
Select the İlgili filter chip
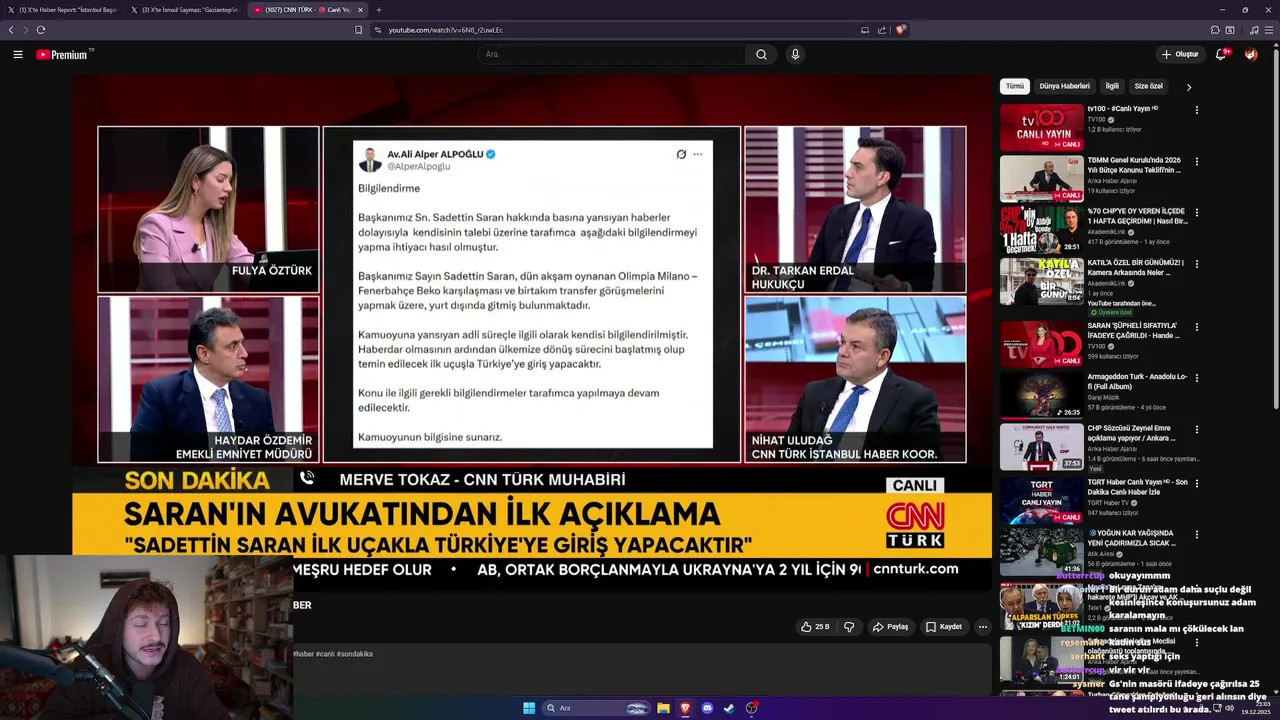click(1112, 86)
